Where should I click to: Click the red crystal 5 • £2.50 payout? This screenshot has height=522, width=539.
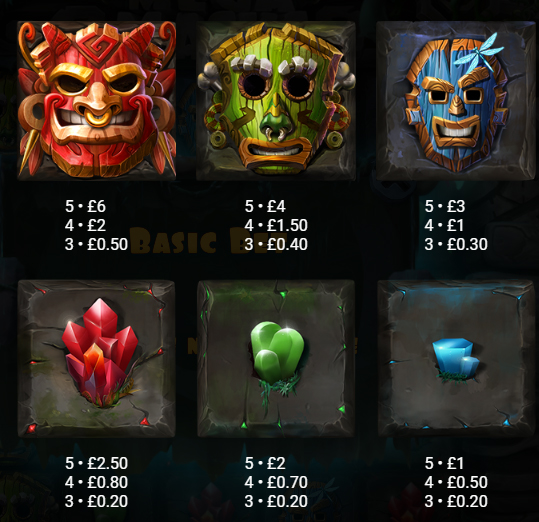(x=96, y=463)
